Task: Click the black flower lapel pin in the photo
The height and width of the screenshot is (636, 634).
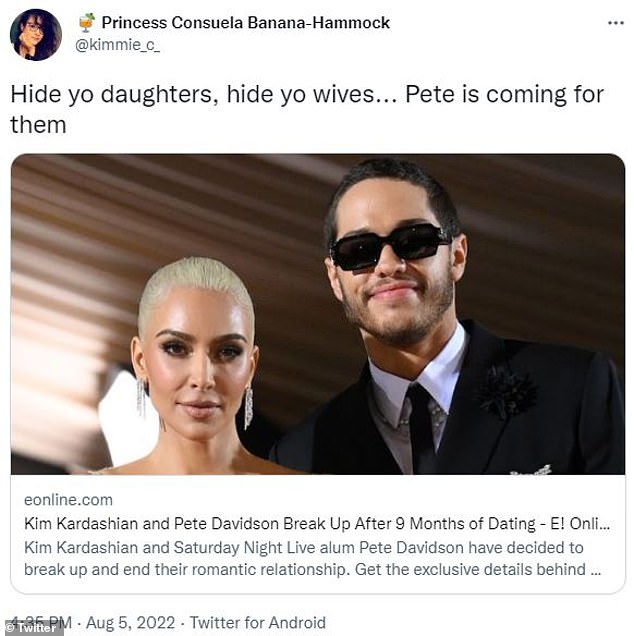Action: (x=506, y=391)
